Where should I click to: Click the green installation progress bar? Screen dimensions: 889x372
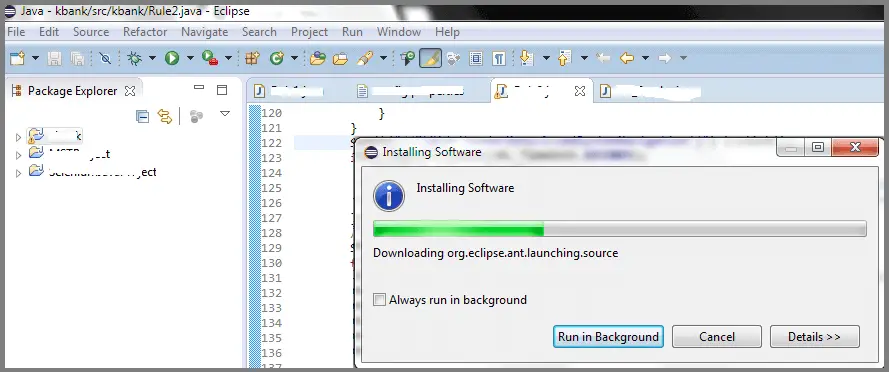tap(619, 229)
